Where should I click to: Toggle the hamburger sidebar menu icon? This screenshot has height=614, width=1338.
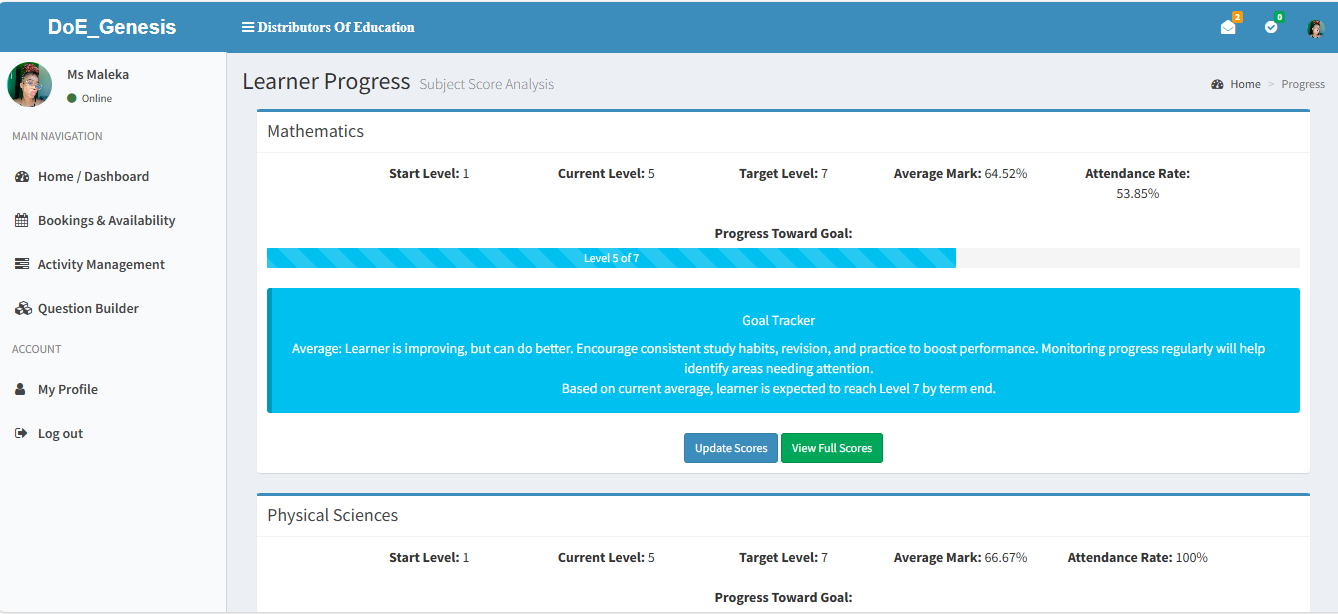(x=248, y=27)
